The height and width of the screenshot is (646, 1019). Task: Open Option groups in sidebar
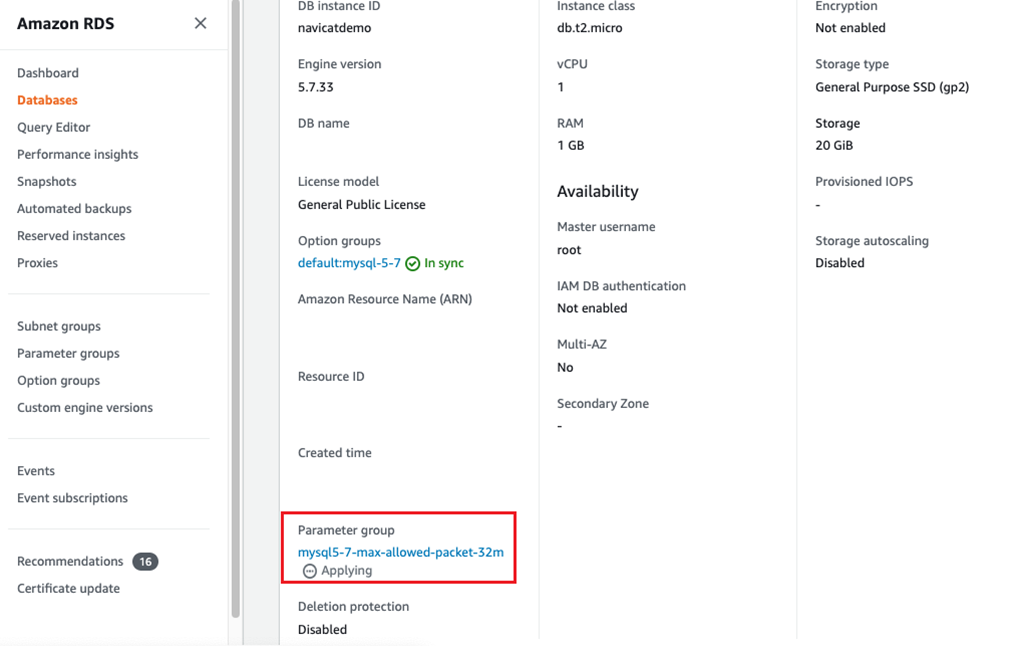[59, 380]
